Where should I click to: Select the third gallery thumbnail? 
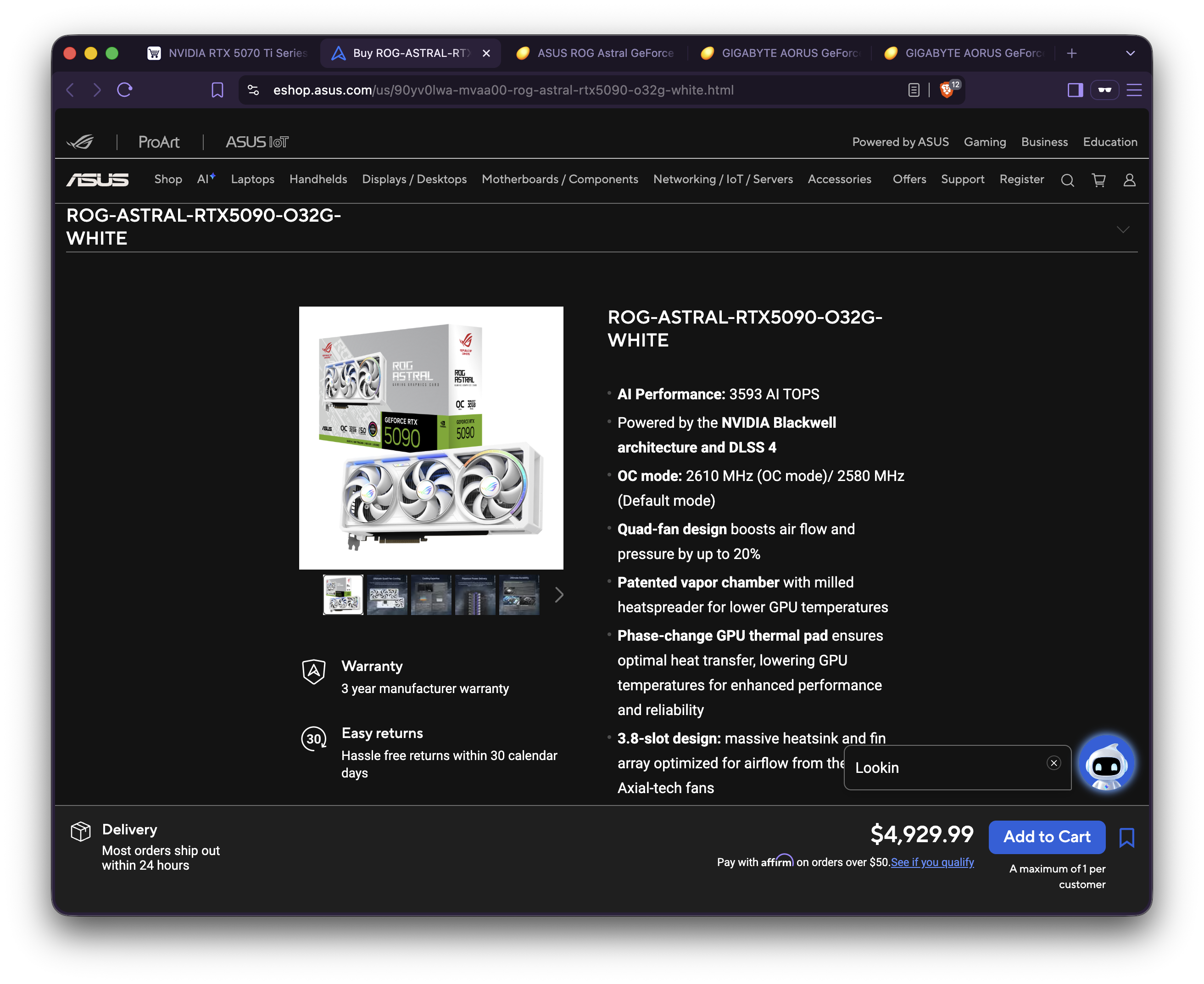click(431, 595)
